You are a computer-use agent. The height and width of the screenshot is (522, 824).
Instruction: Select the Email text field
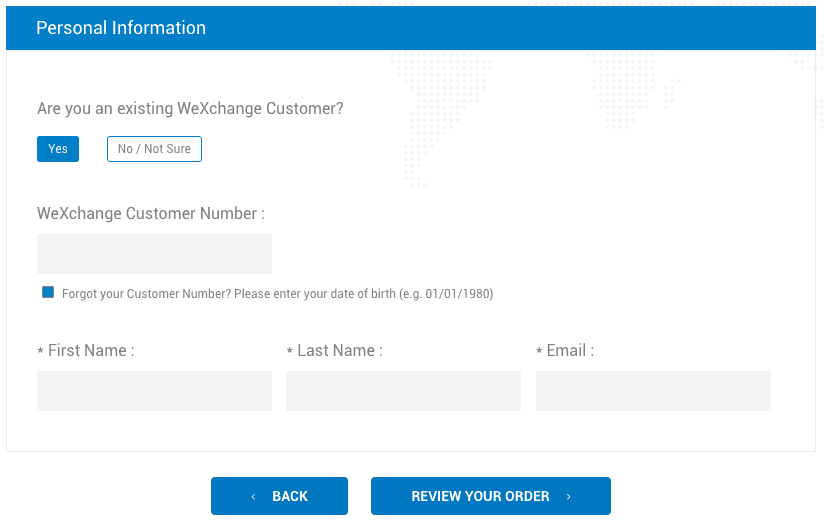coord(653,391)
